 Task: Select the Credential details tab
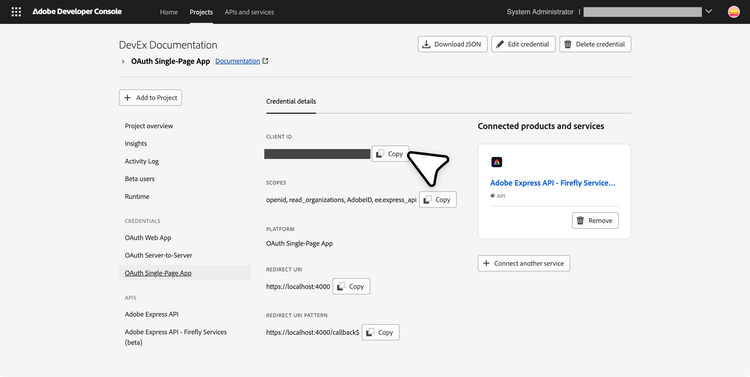[291, 101]
